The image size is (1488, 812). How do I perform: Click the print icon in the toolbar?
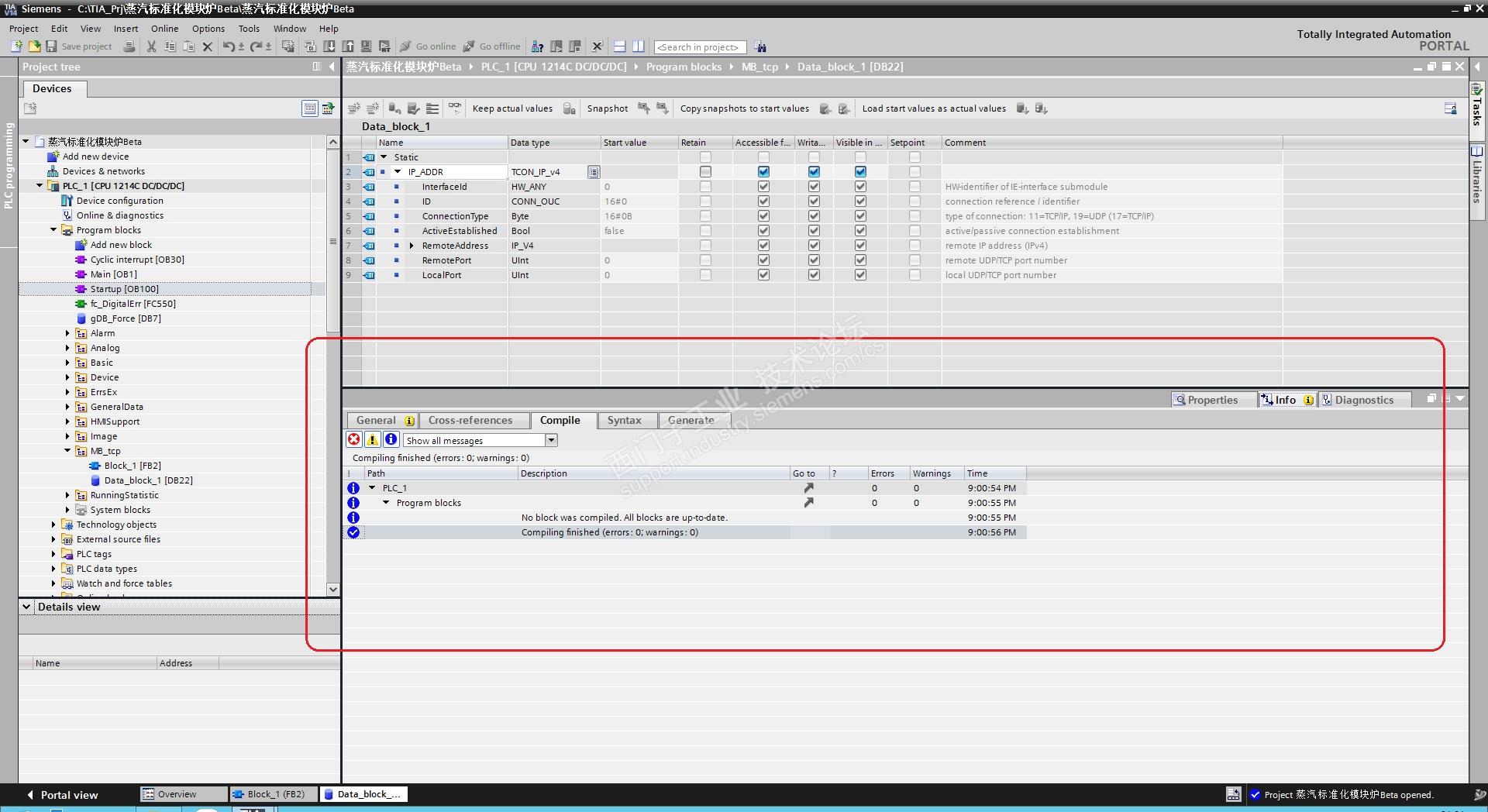[129, 46]
